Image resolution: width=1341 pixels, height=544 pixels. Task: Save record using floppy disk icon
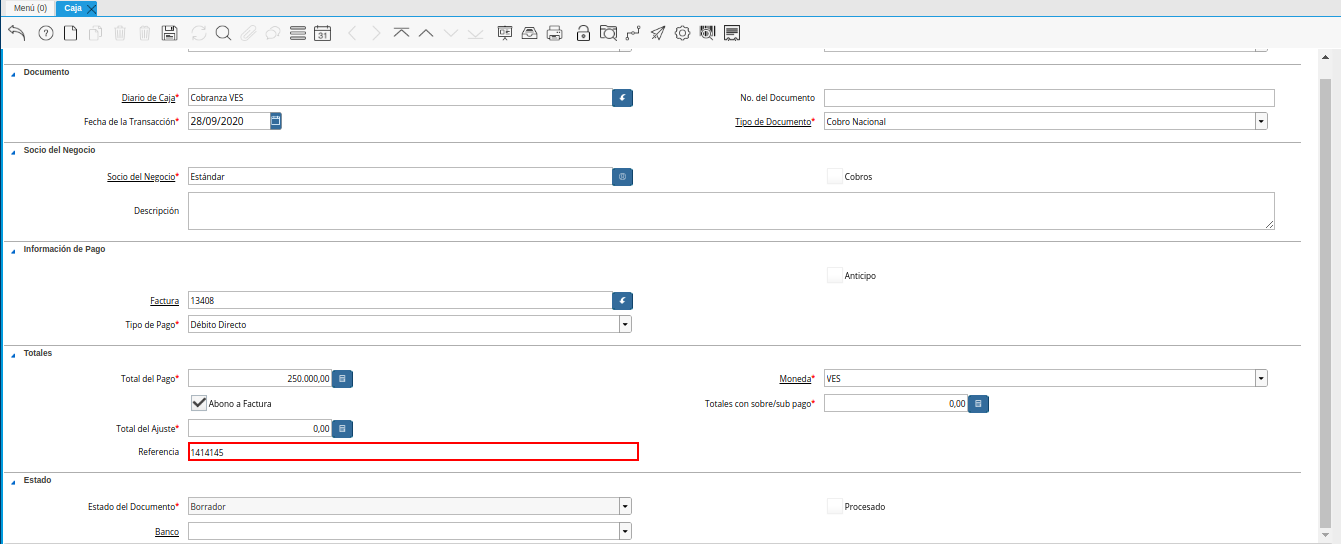pyautogui.click(x=169, y=33)
